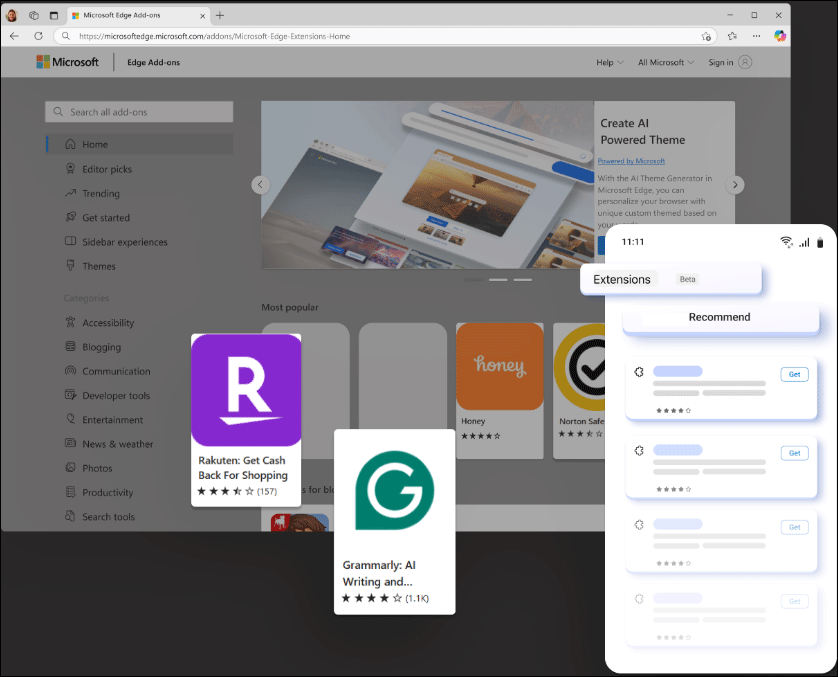Viewport: 838px width, 677px height.
Task: Open the Copilot icon in the toolbar
Action: click(780, 36)
